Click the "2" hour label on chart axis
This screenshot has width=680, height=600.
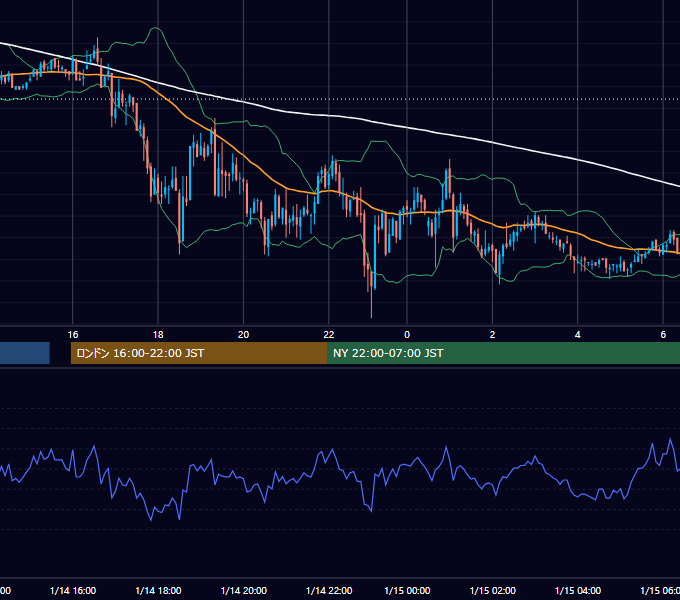pyautogui.click(x=492, y=334)
